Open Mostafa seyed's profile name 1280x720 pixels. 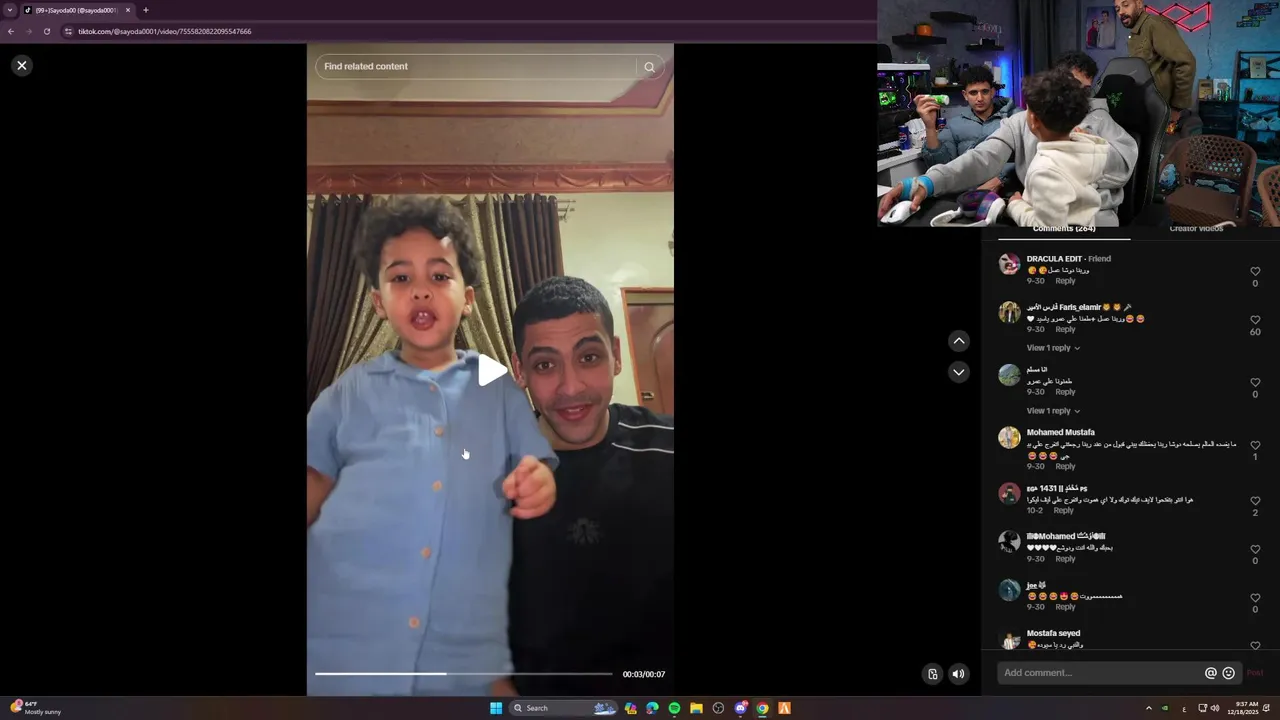[1053, 633]
